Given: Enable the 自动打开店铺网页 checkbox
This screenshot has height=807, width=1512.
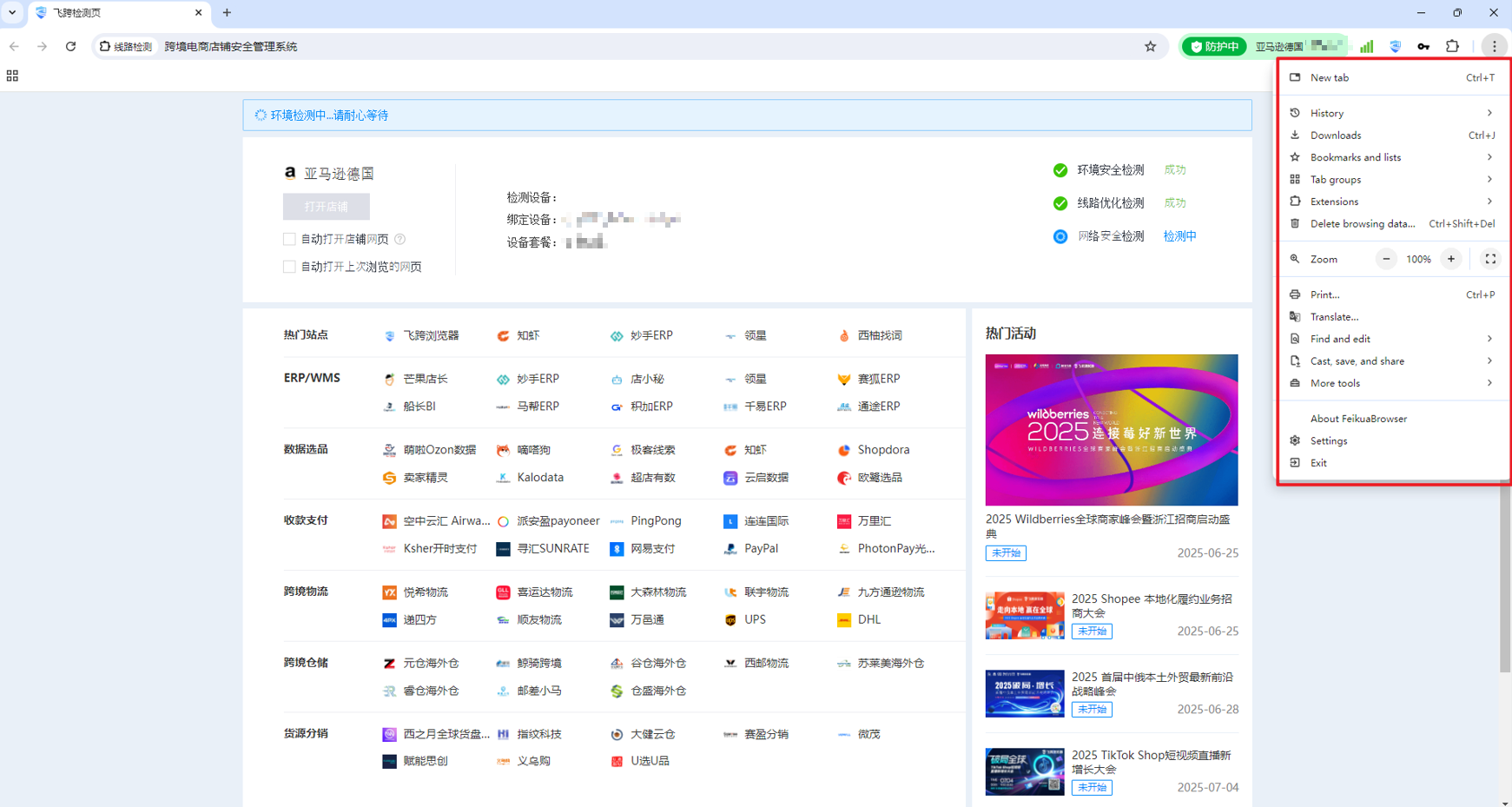Looking at the screenshot, I should 289,239.
